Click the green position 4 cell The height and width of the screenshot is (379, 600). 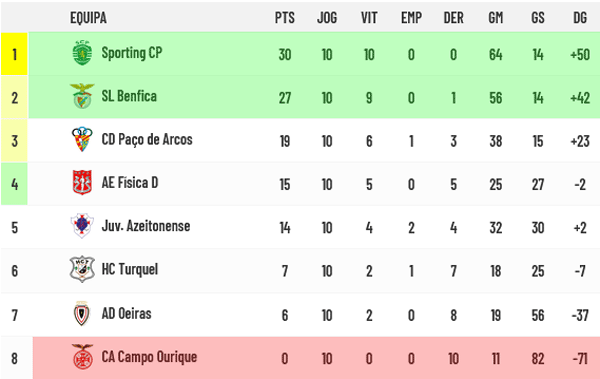coord(14,184)
